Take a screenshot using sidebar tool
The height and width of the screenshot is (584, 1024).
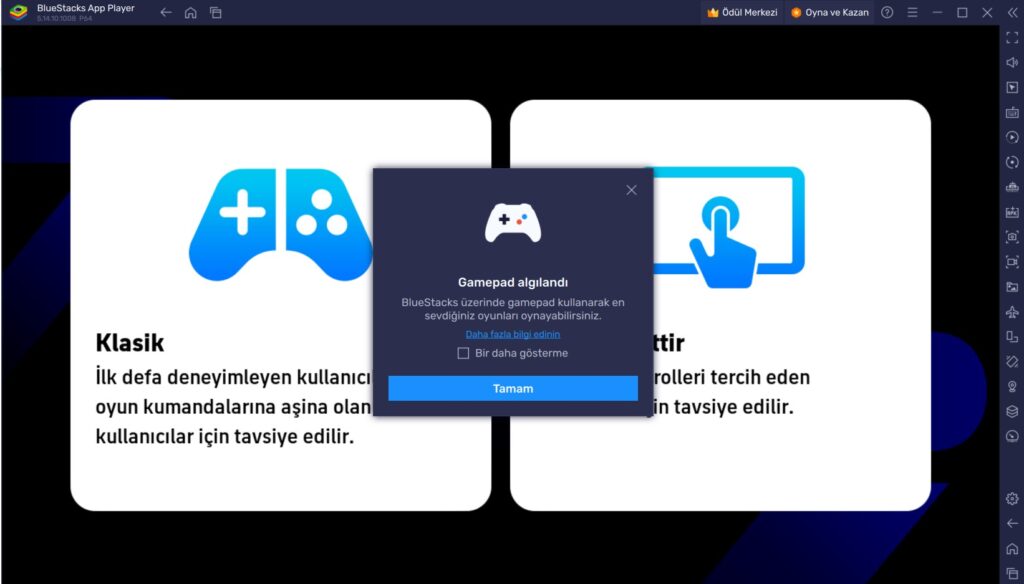pyautogui.click(x=1010, y=237)
